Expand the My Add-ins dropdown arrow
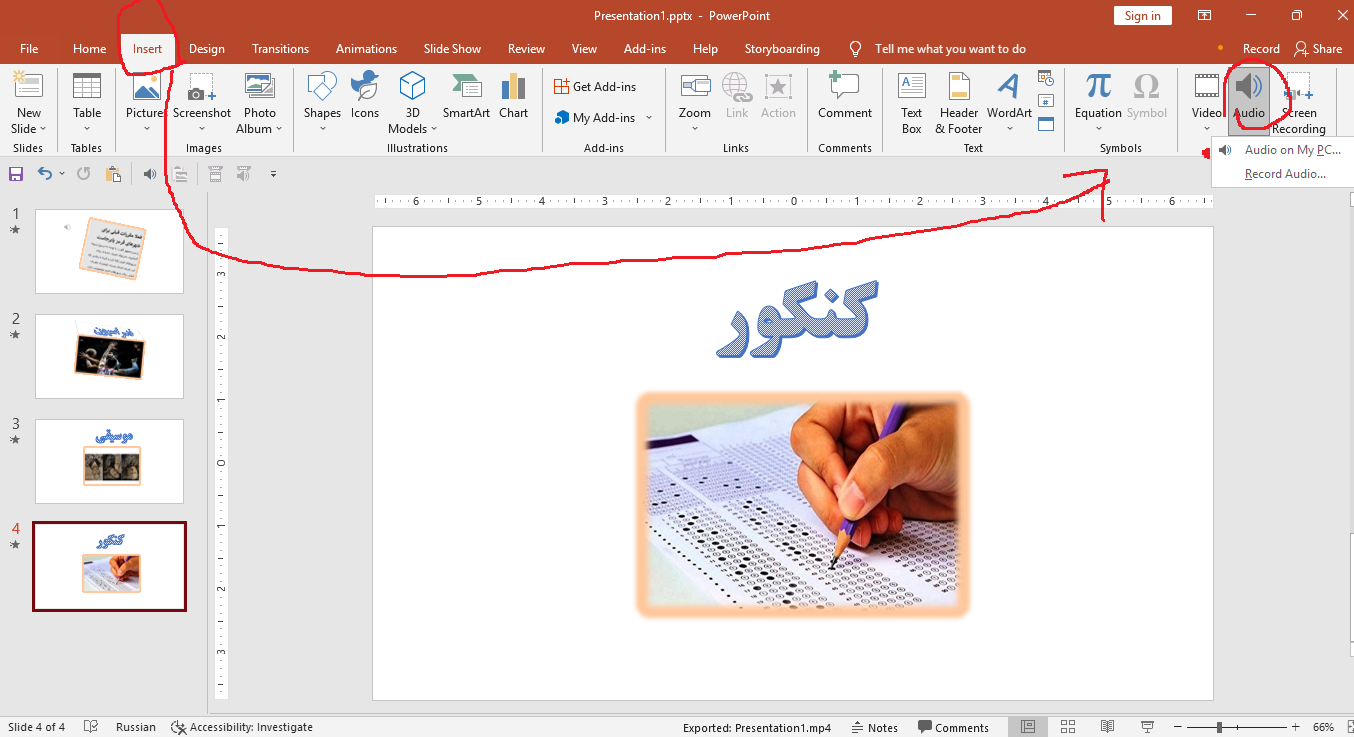 coord(648,118)
